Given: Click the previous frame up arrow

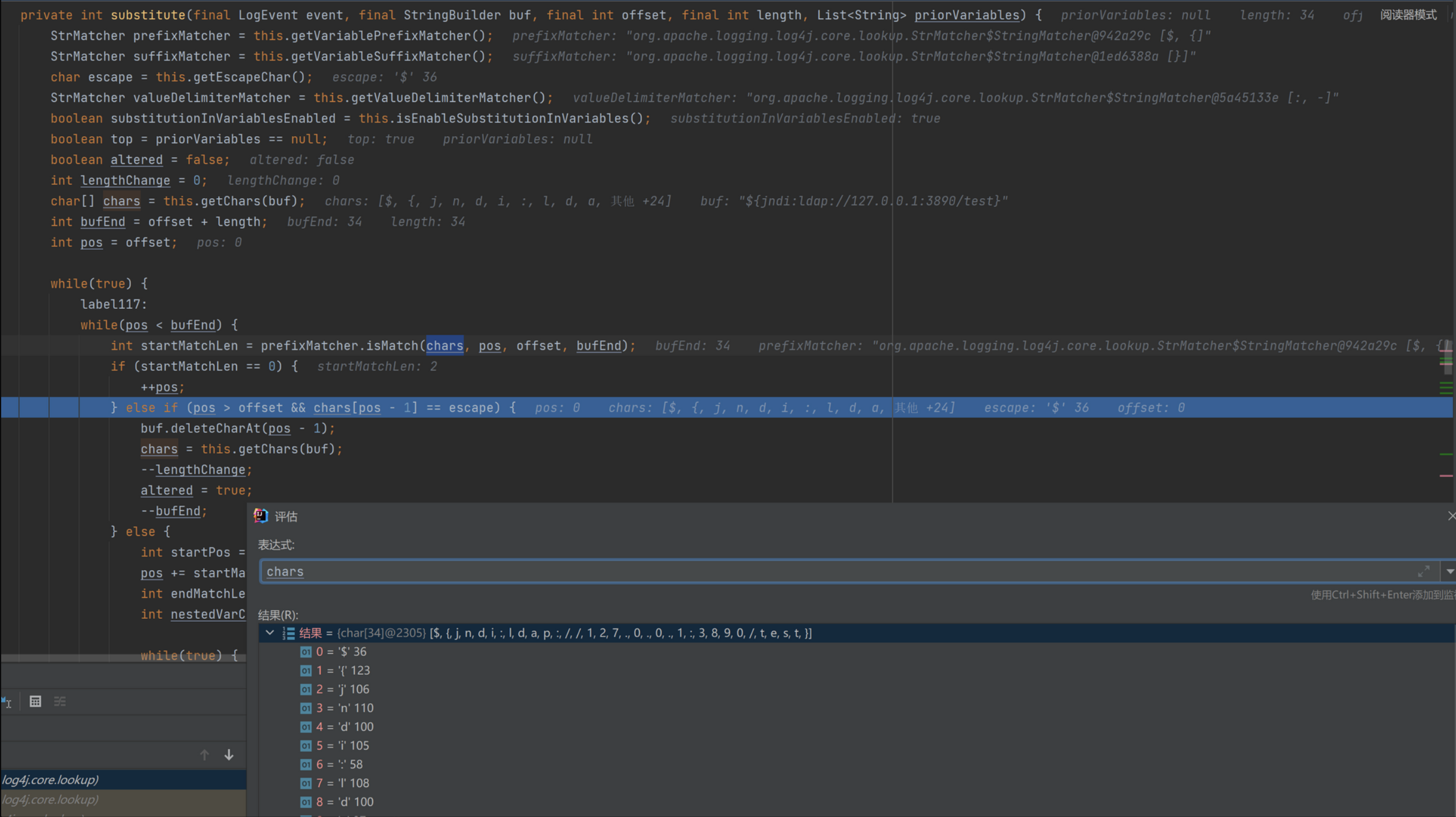Looking at the screenshot, I should 204,755.
